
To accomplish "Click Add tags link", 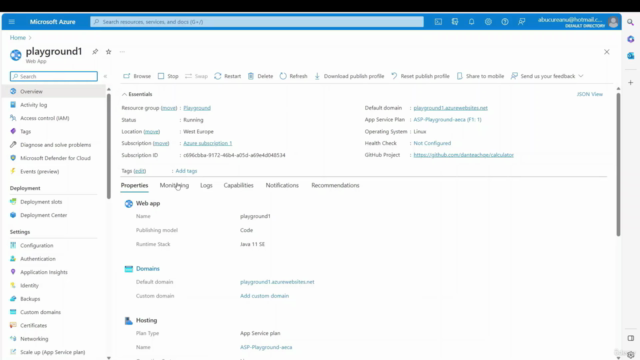I will pos(186,171).
